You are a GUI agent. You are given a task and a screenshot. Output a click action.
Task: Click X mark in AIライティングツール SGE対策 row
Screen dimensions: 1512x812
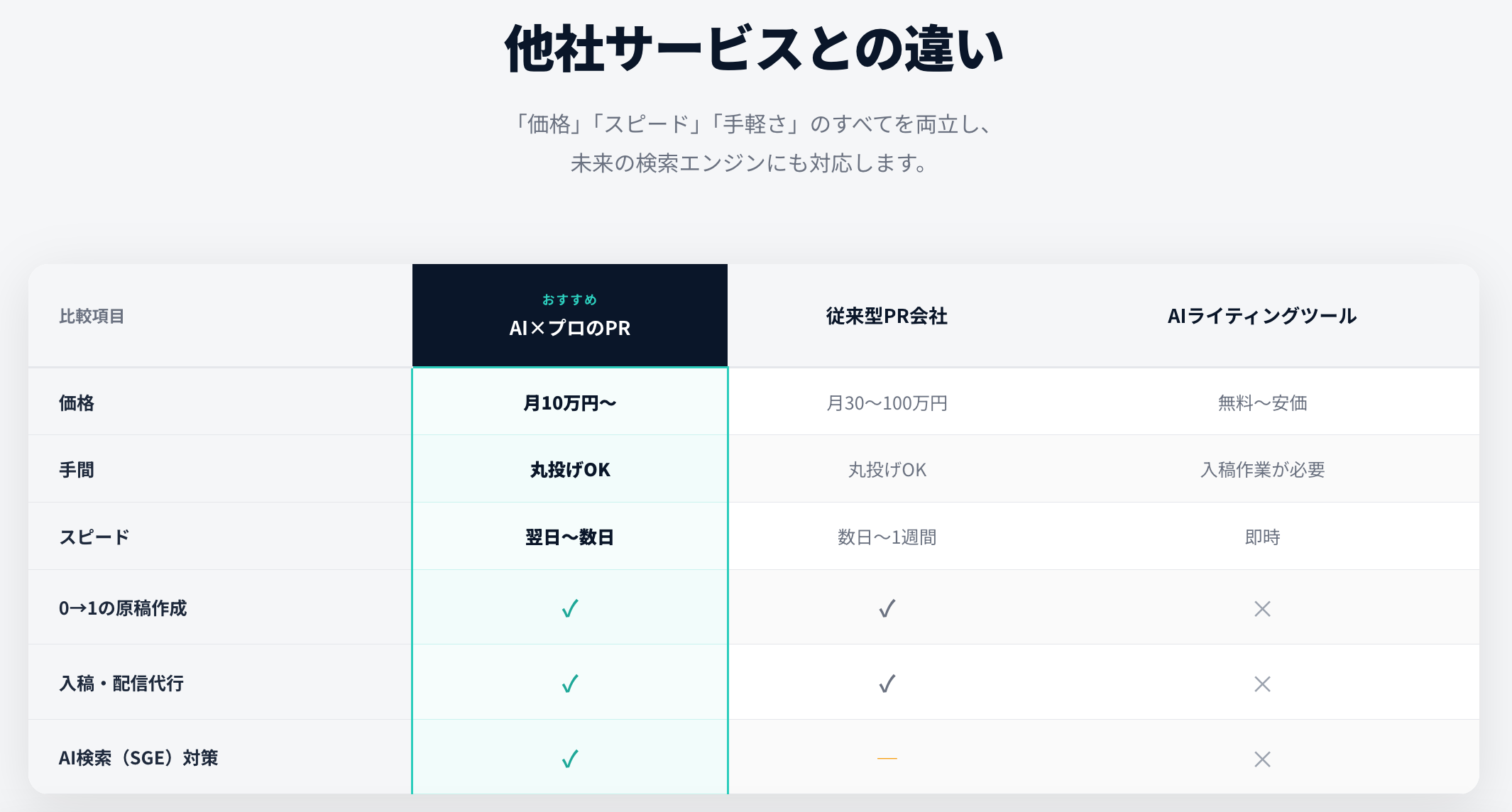pos(1262,759)
